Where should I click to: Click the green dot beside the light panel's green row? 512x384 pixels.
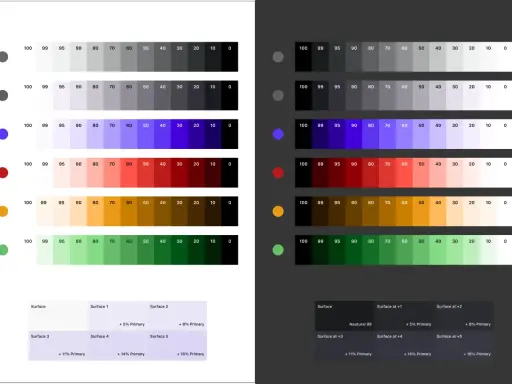pyautogui.click(x=3, y=250)
